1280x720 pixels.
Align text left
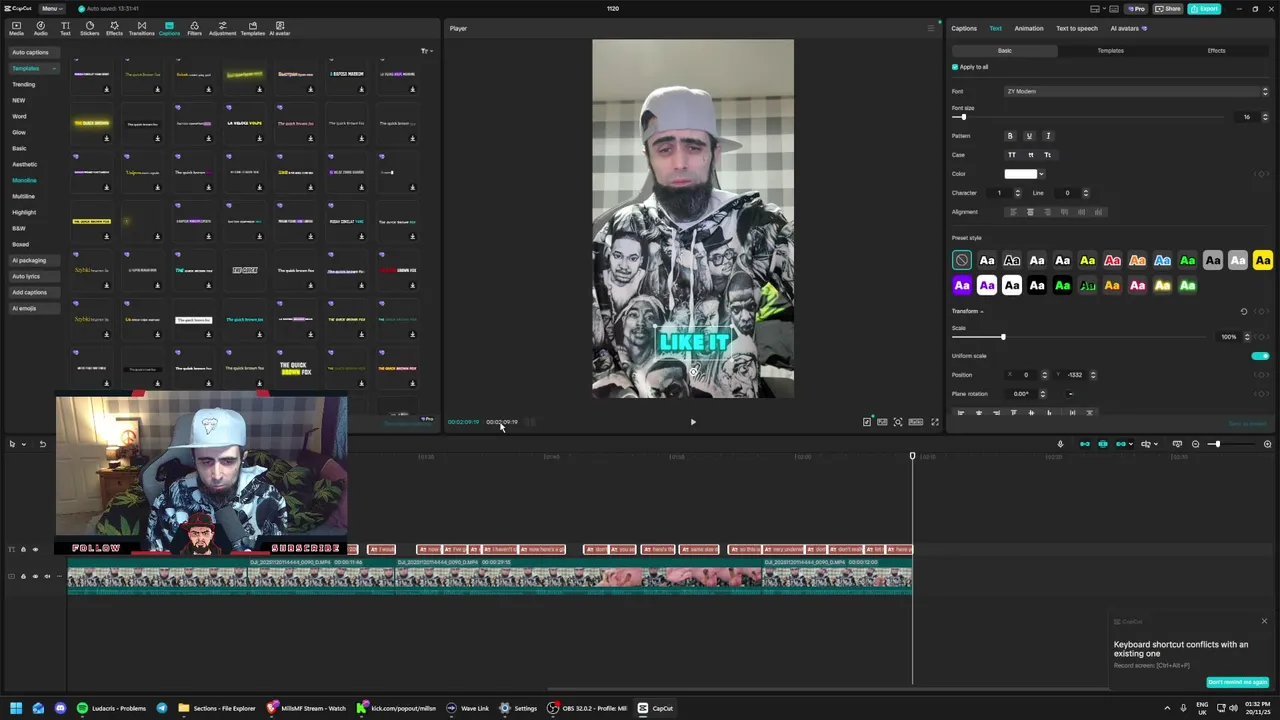(1013, 212)
